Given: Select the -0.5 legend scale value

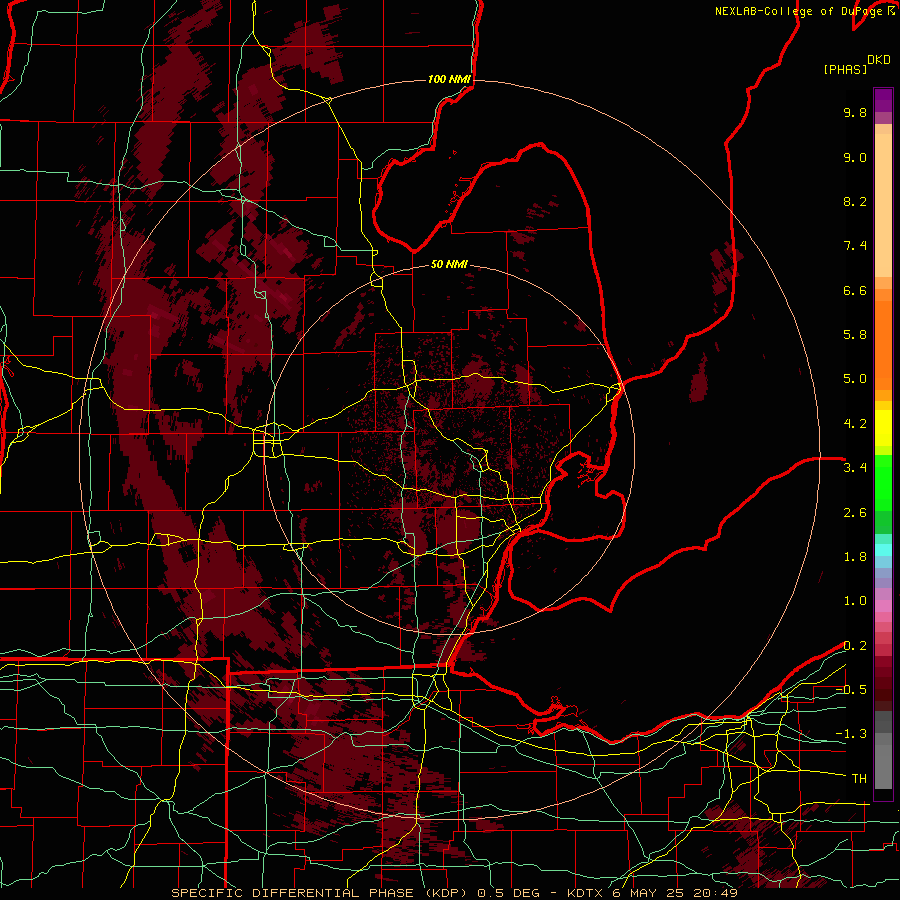Looking at the screenshot, I should point(851,690).
